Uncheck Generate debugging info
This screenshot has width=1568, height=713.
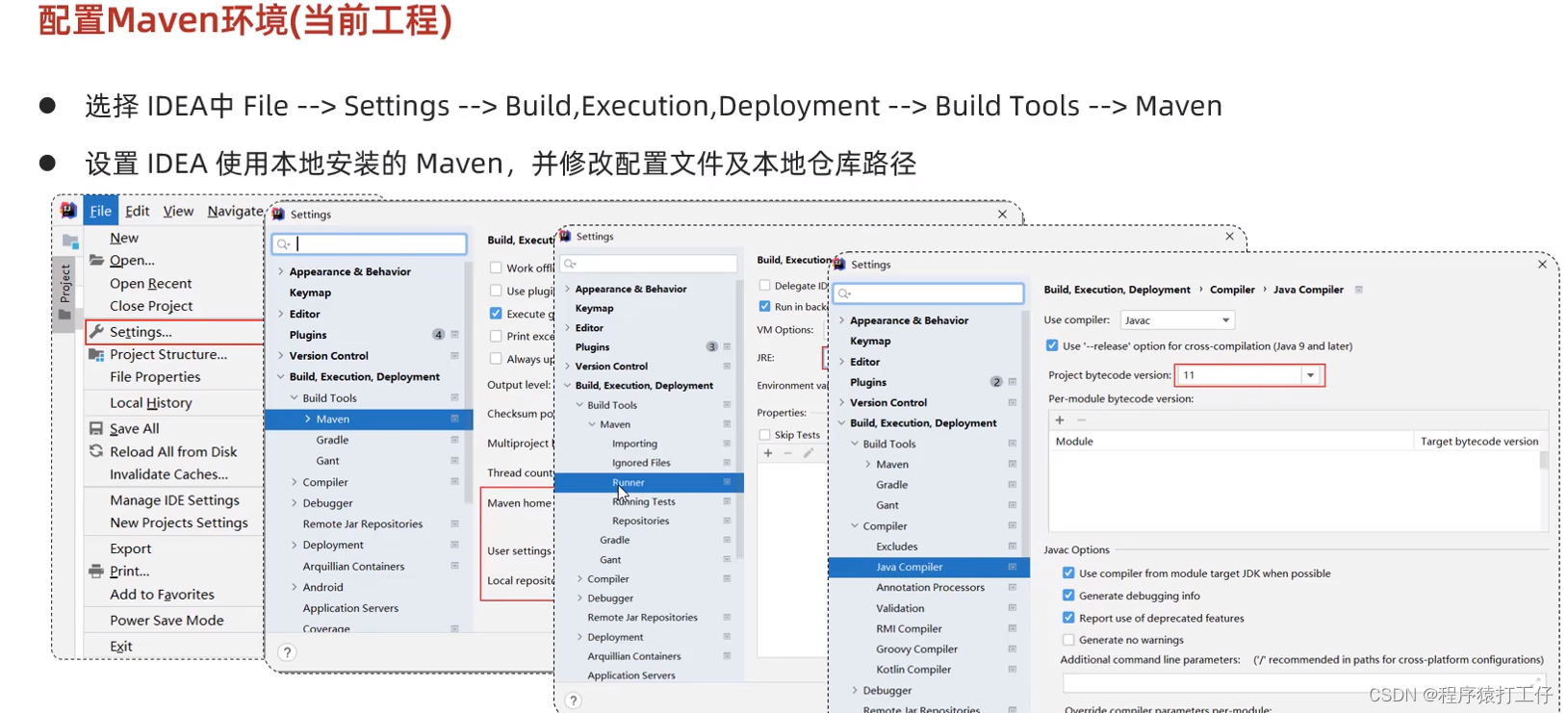[1068, 596]
